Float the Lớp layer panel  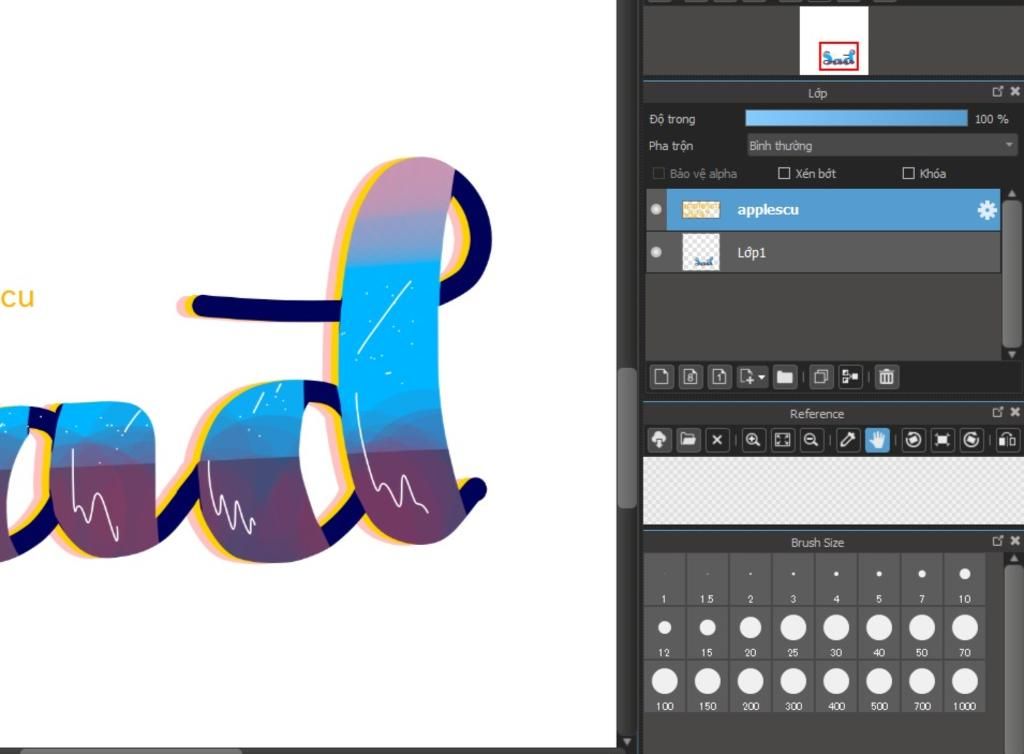tap(998, 91)
